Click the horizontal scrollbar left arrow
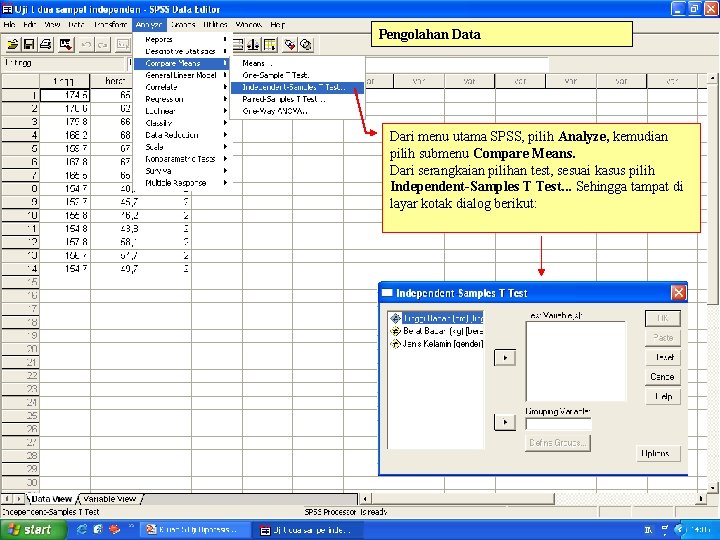The width and height of the screenshot is (720, 540). (366, 498)
